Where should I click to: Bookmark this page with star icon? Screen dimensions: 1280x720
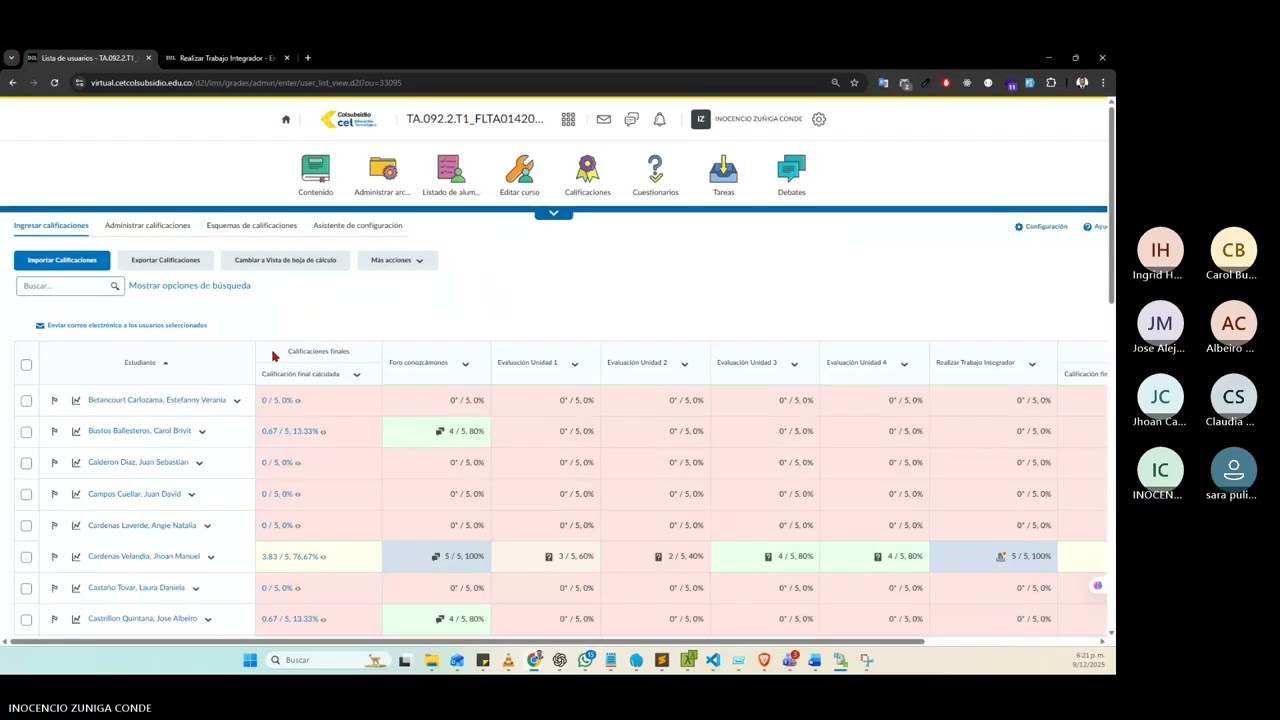coord(854,83)
